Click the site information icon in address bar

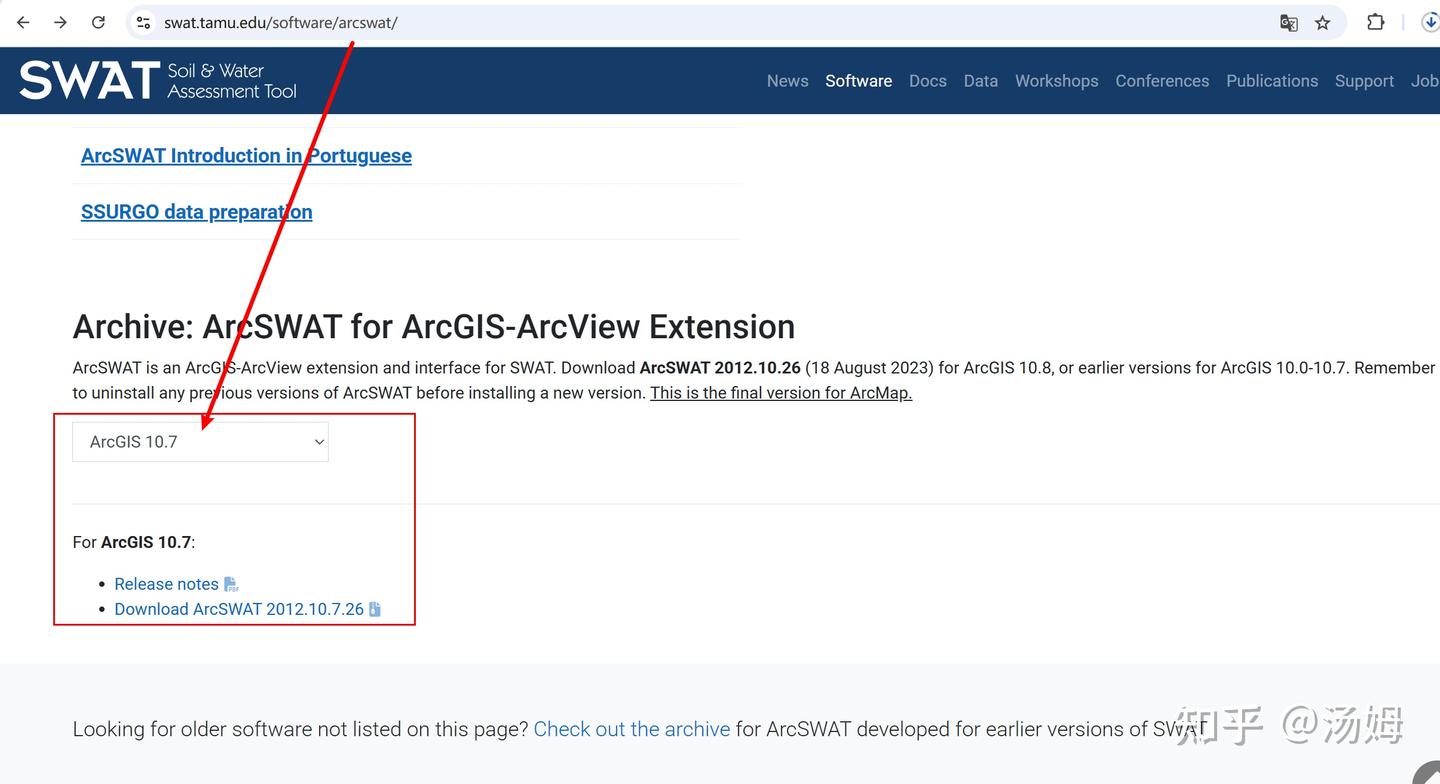click(x=143, y=22)
